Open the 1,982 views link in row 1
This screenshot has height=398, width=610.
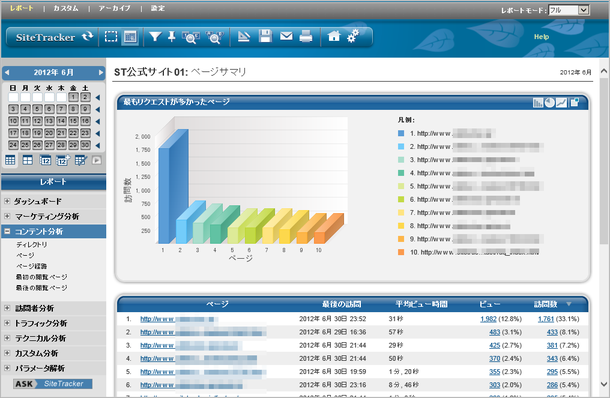(x=488, y=319)
